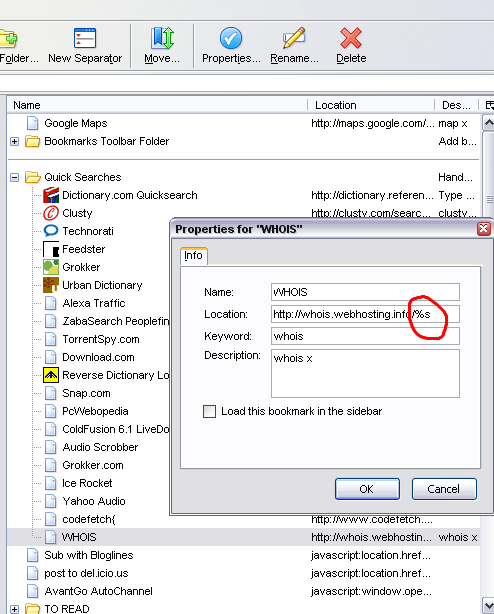Click the New Folder toolbar icon

(8, 38)
